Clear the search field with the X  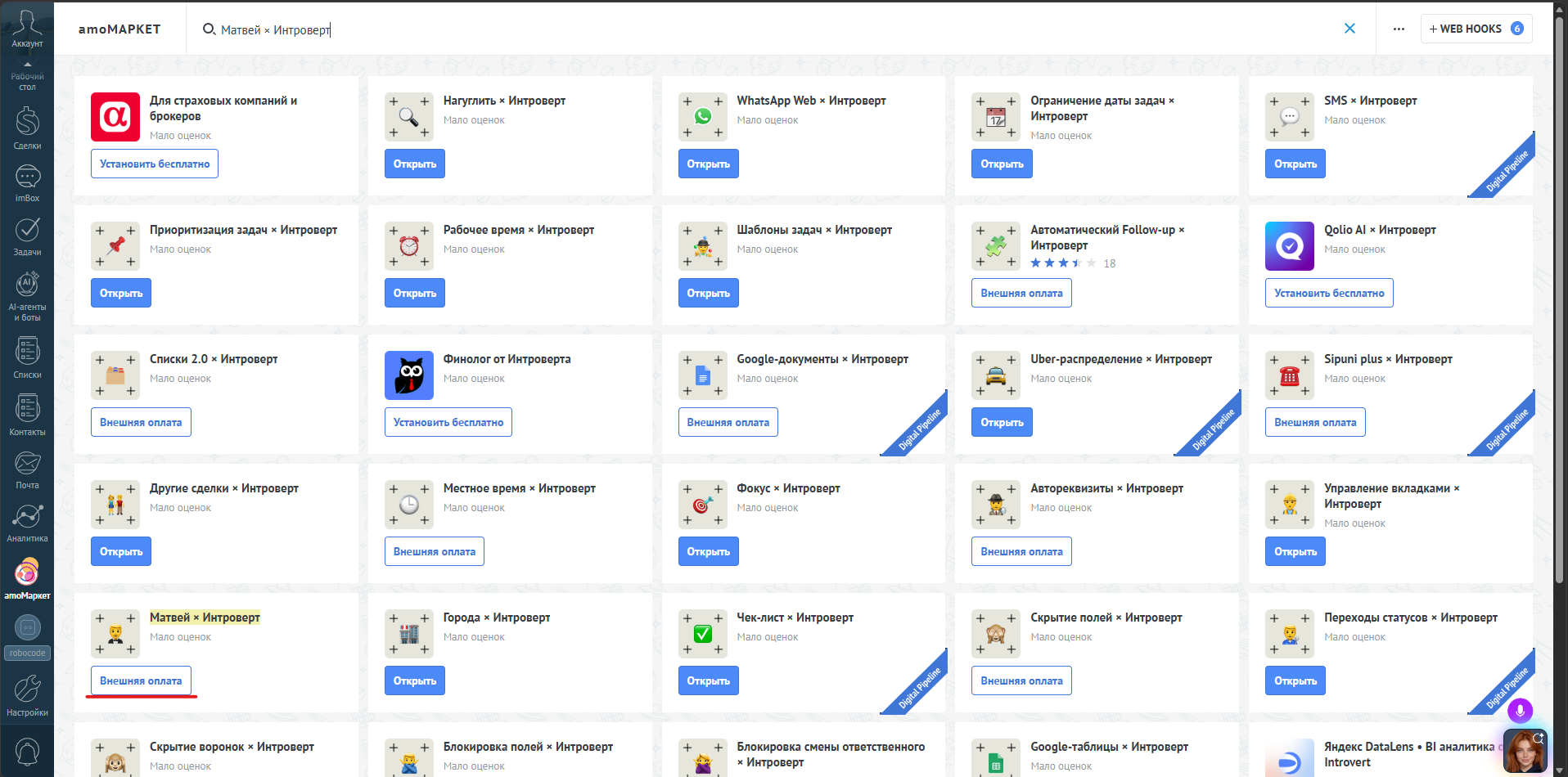[x=1349, y=29]
